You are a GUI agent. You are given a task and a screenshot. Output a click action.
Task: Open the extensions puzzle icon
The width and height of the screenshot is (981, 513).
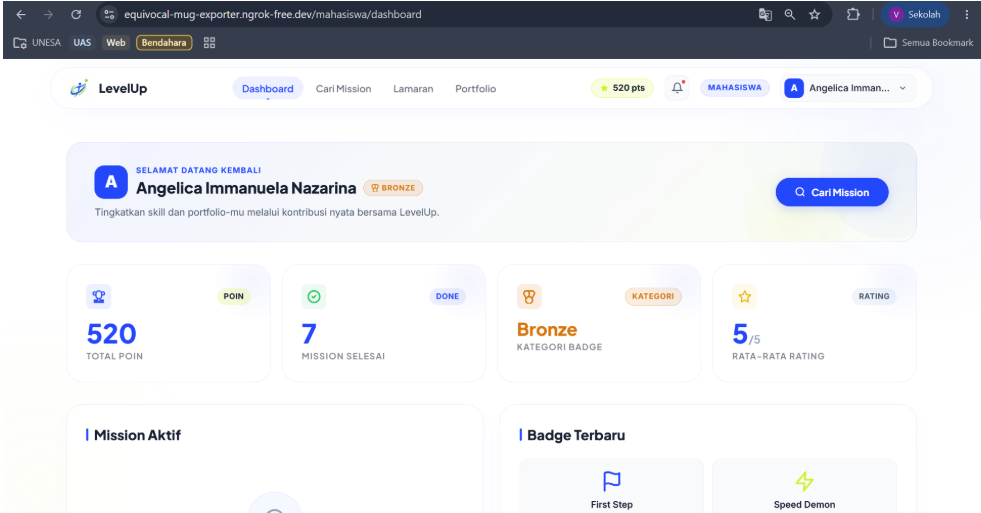853,14
